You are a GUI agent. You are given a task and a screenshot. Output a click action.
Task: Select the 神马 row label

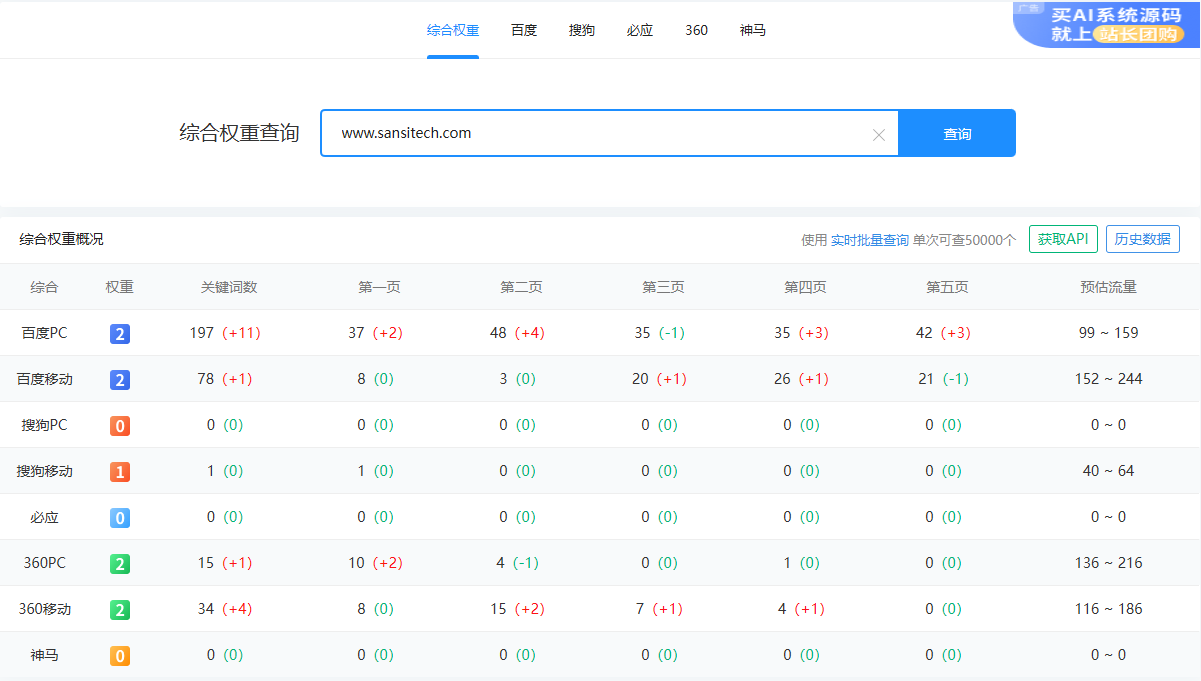coord(44,655)
